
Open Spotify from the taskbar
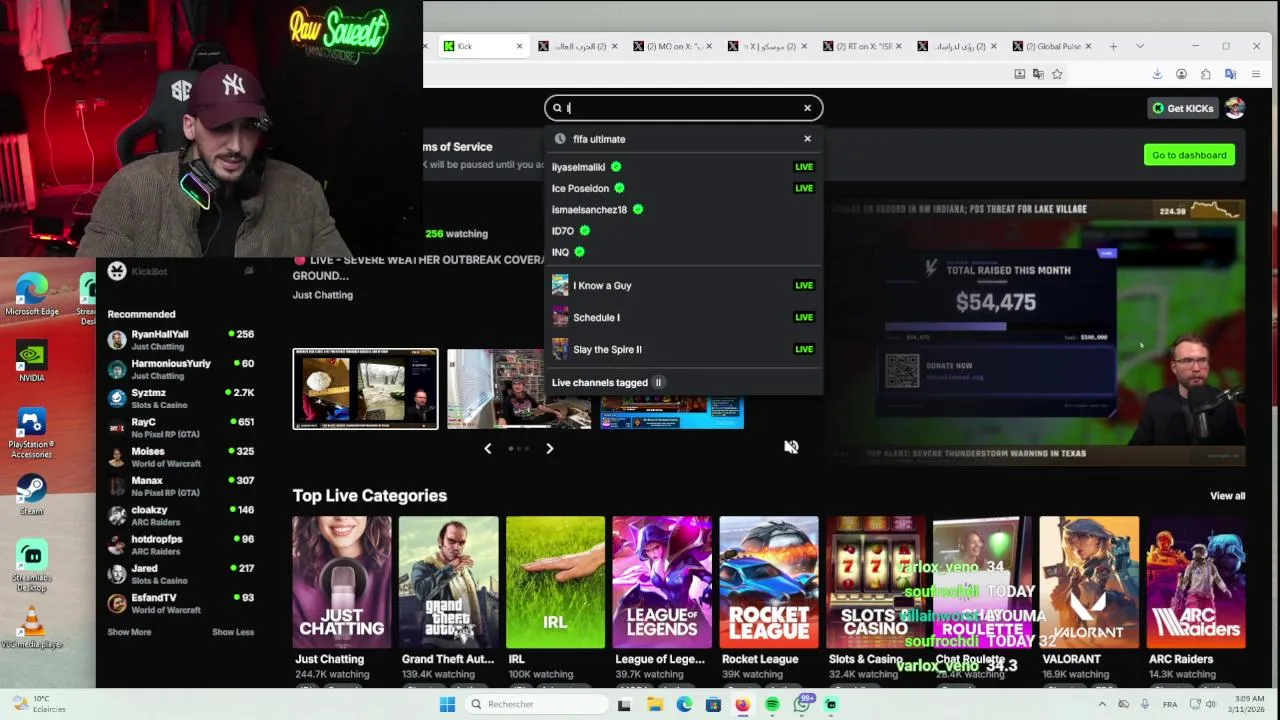tap(772, 704)
